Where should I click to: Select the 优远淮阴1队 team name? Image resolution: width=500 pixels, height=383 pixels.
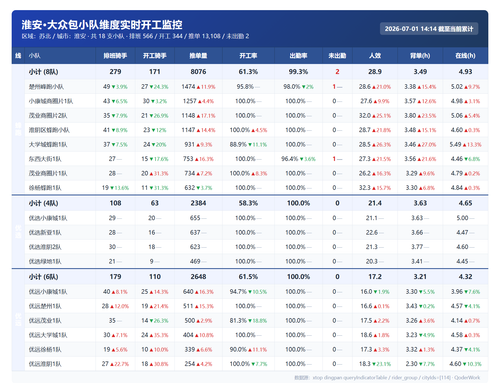coord(45,364)
